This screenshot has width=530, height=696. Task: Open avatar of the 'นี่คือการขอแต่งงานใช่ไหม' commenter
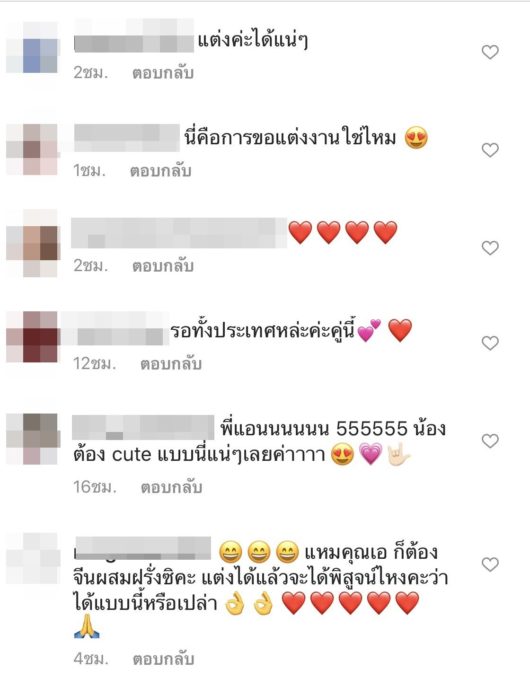pyautogui.click(x=32, y=149)
